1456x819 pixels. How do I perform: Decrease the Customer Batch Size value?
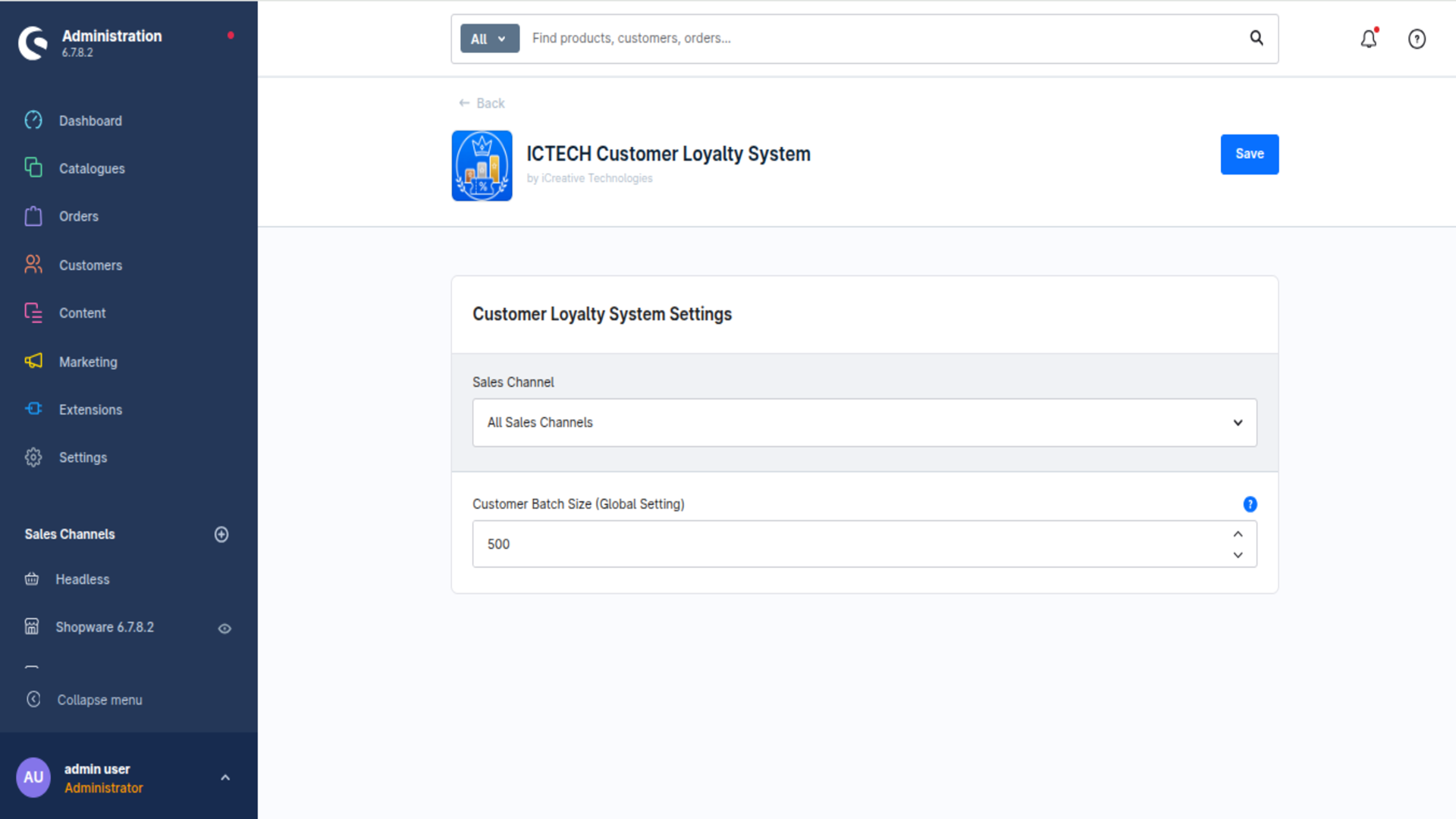point(1238,555)
